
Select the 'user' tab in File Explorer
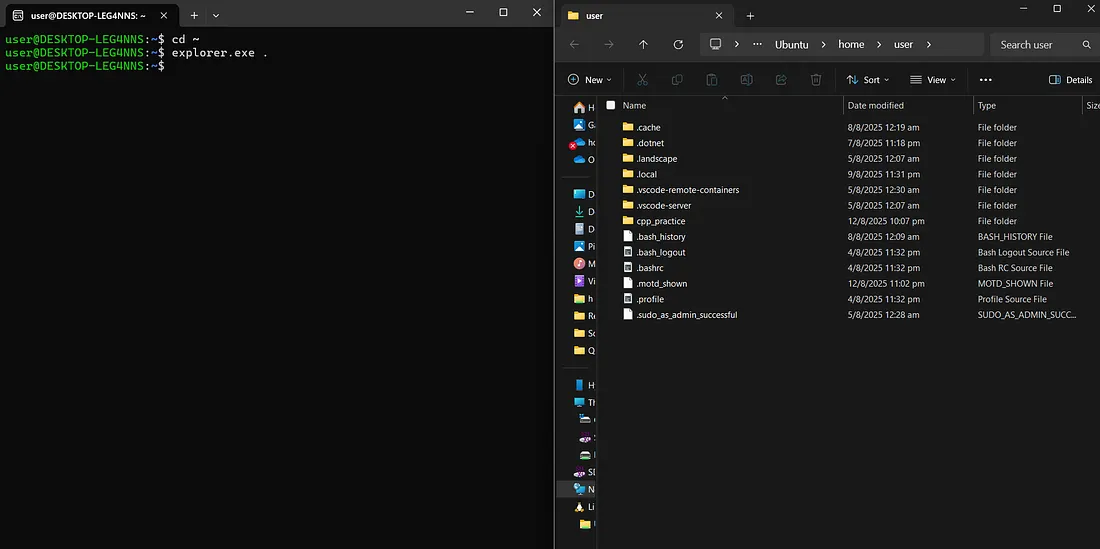pos(645,15)
